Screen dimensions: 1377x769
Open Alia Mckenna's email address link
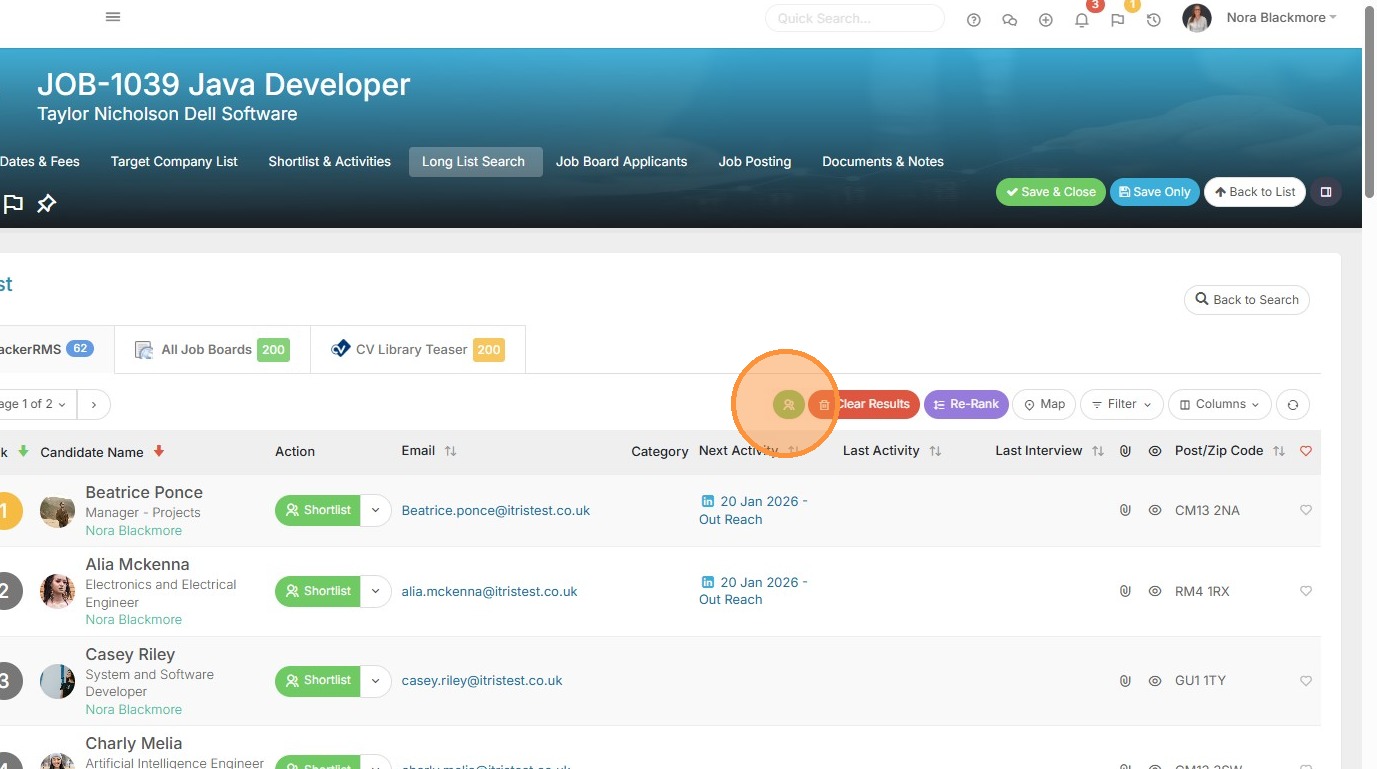tap(490, 591)
